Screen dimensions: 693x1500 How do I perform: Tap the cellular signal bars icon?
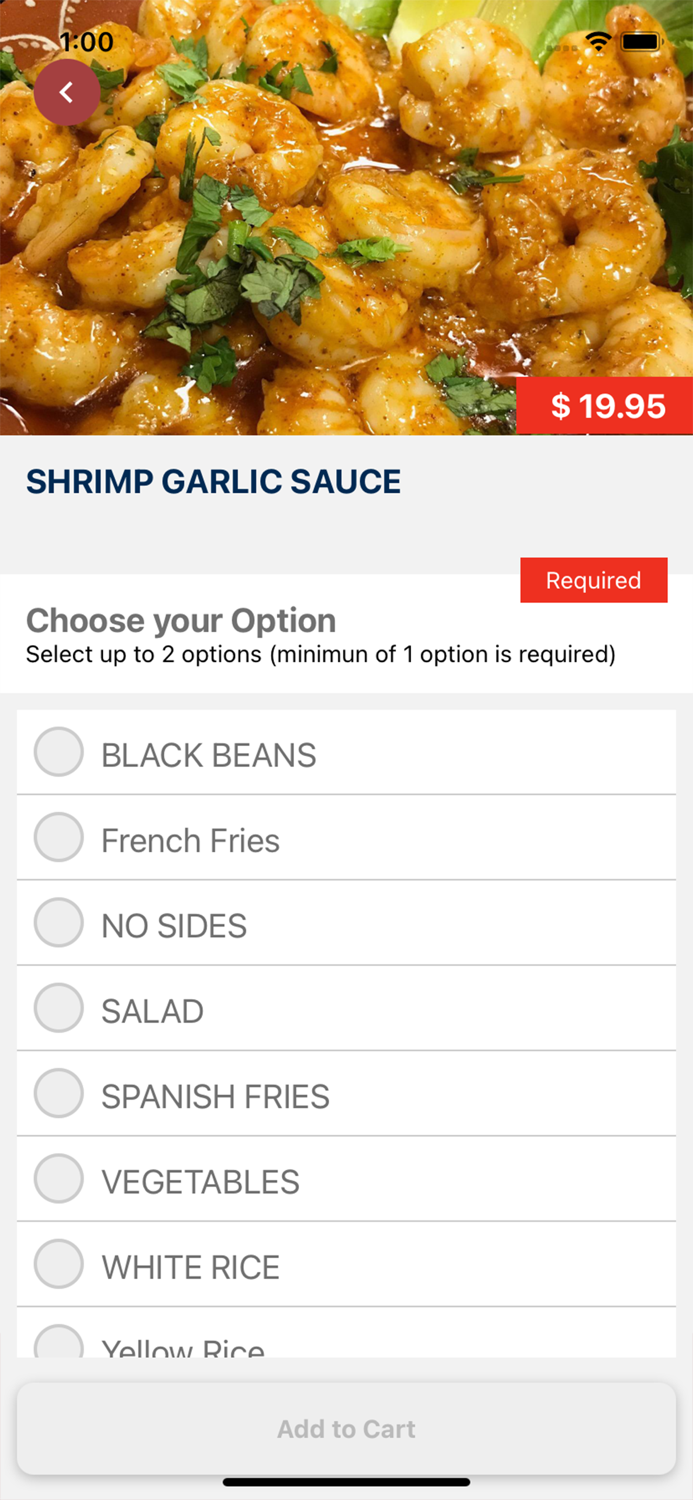(x=560, y=44)
